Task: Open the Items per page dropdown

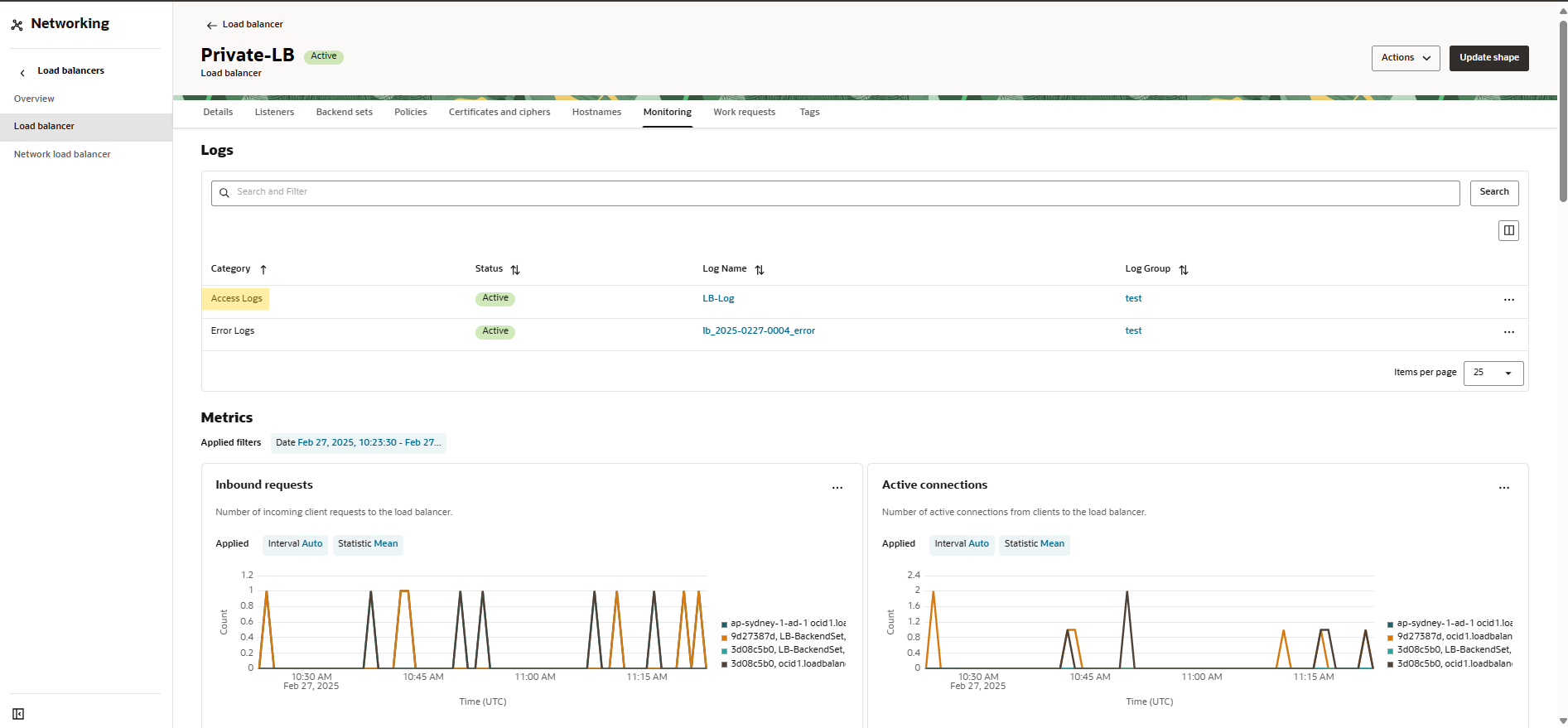Action: coord(1493,373)
